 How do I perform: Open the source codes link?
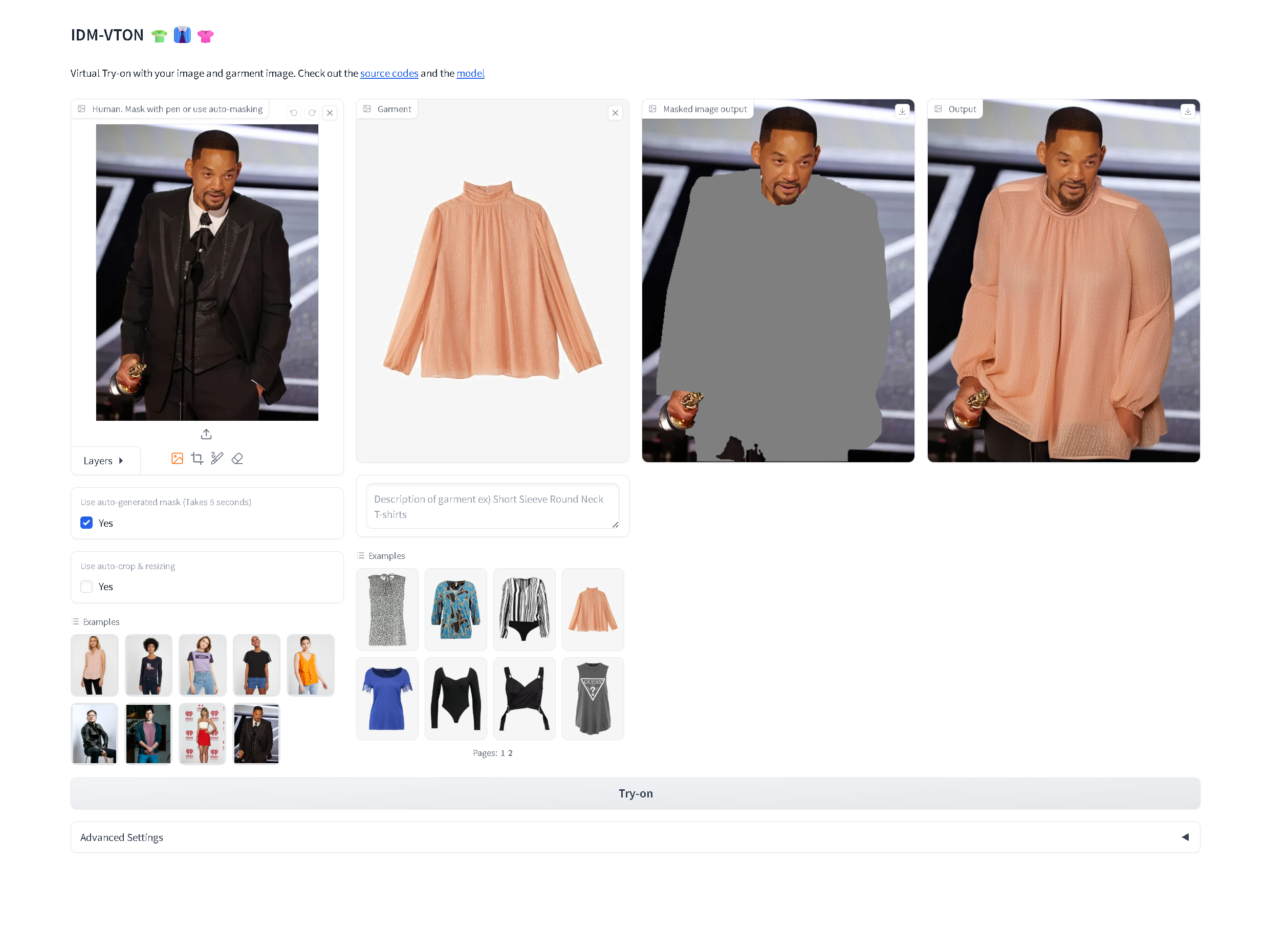point(389,73)
